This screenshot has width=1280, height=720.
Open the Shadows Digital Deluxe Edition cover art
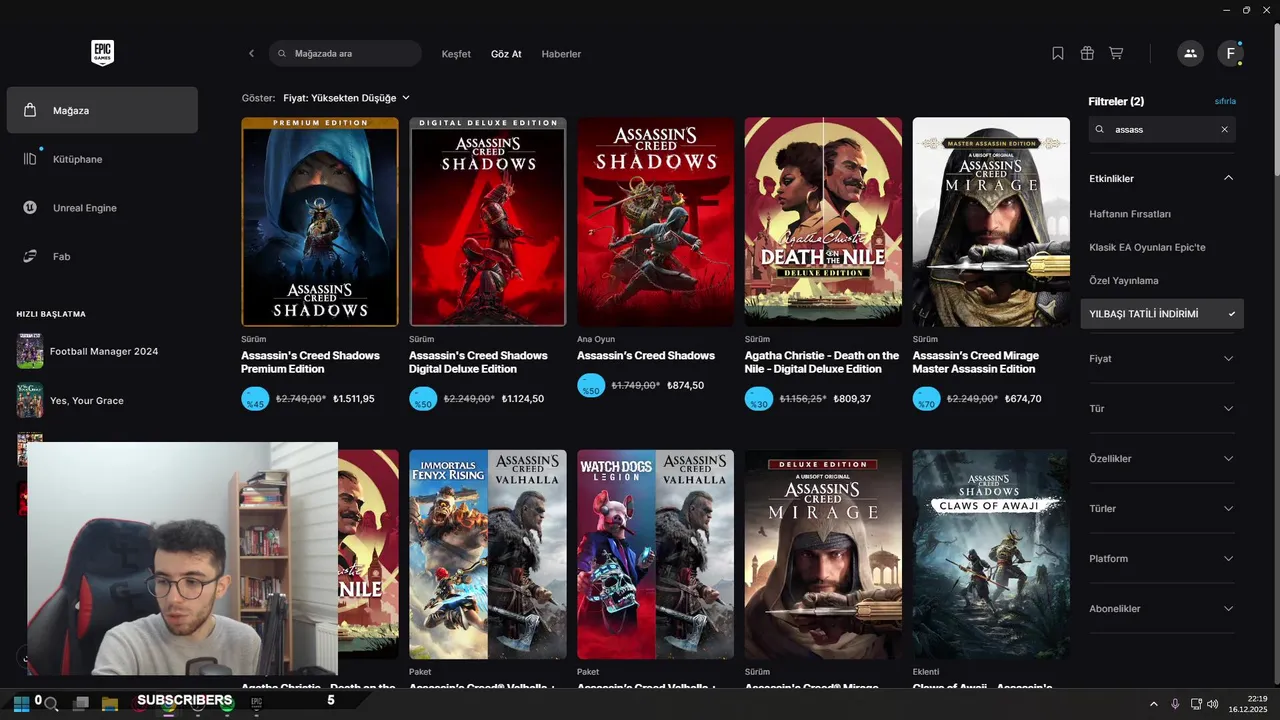coord(488,222)
